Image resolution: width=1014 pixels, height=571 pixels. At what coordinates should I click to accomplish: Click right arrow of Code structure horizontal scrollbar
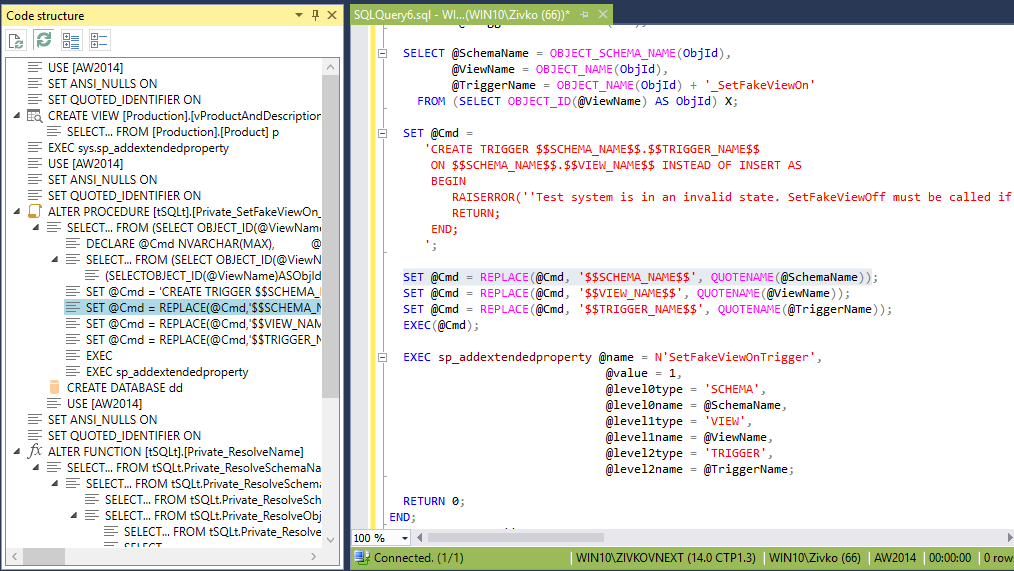click(x=314, y=556)
